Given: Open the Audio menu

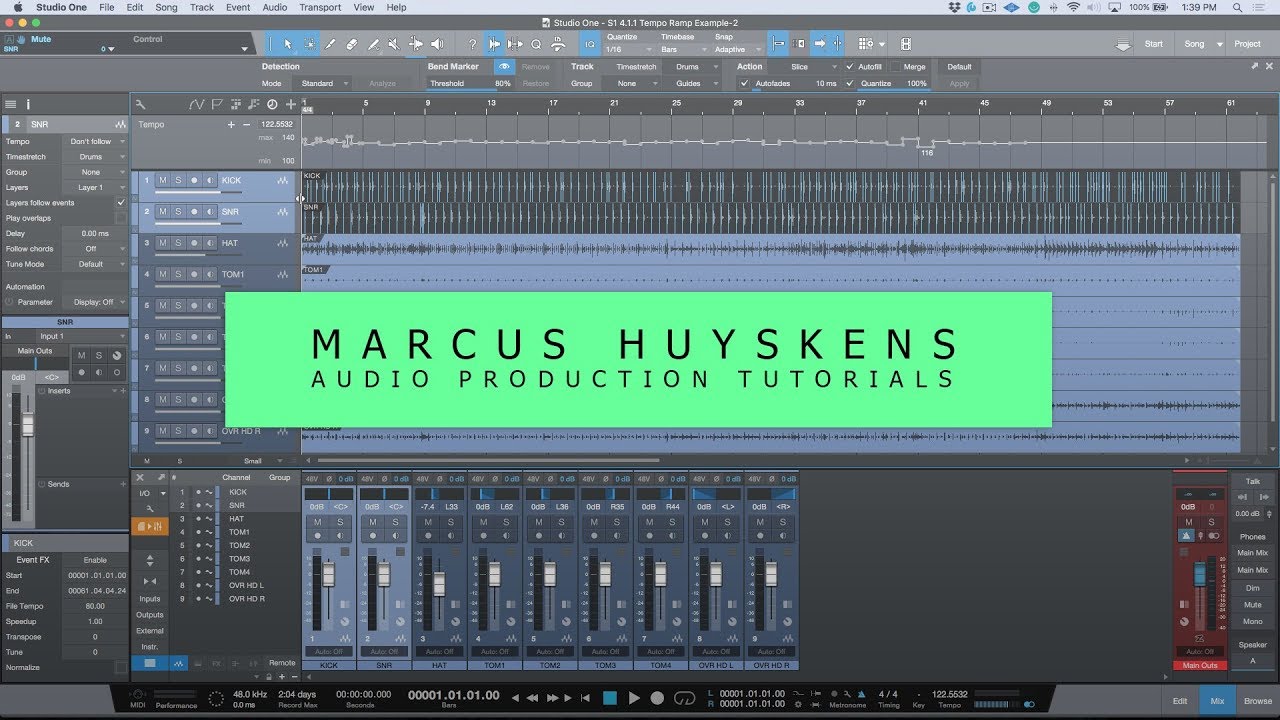Looking at the screenshot, I should click(275, 7).
